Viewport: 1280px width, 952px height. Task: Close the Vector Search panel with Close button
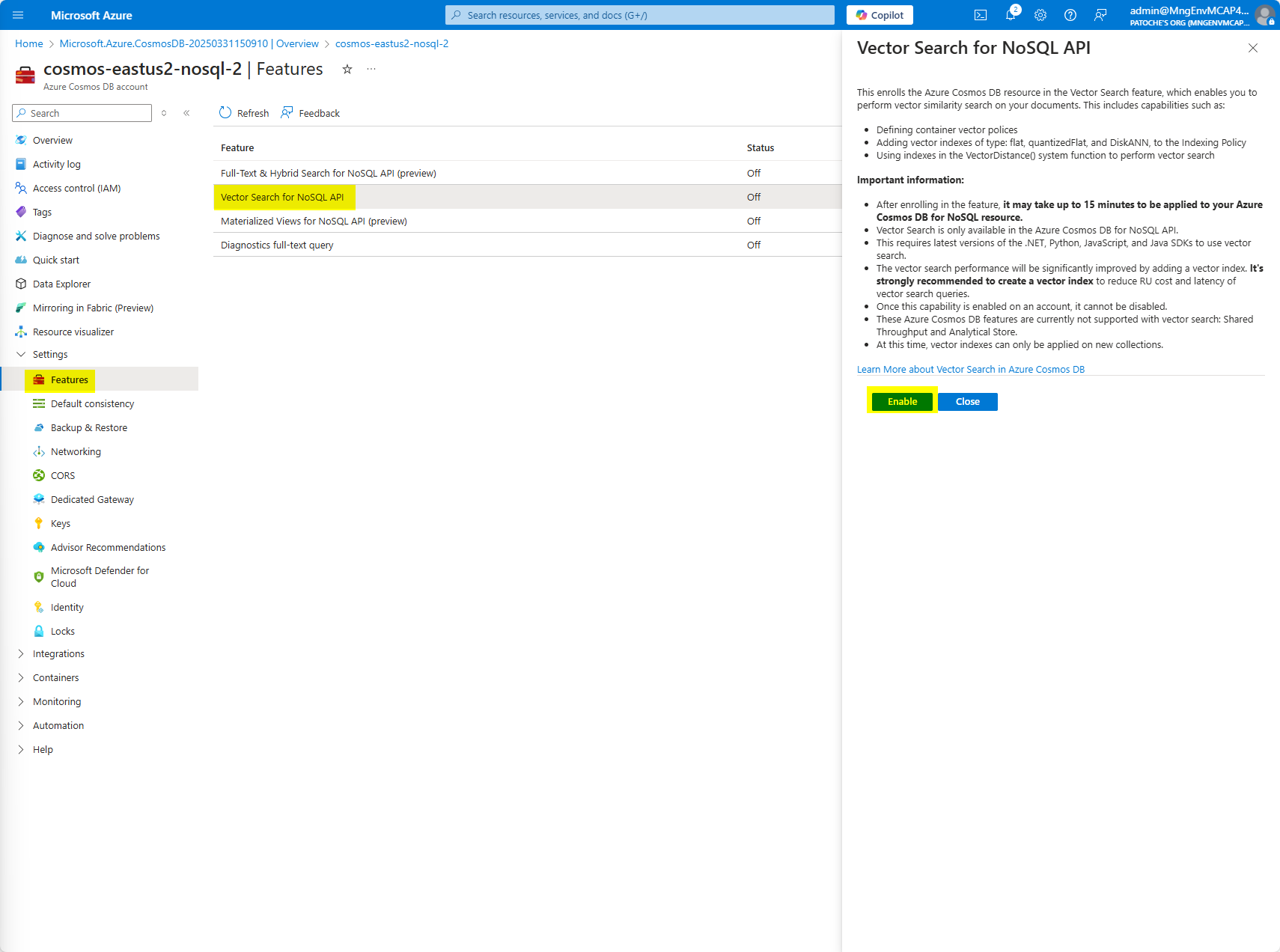click(967, 401)
